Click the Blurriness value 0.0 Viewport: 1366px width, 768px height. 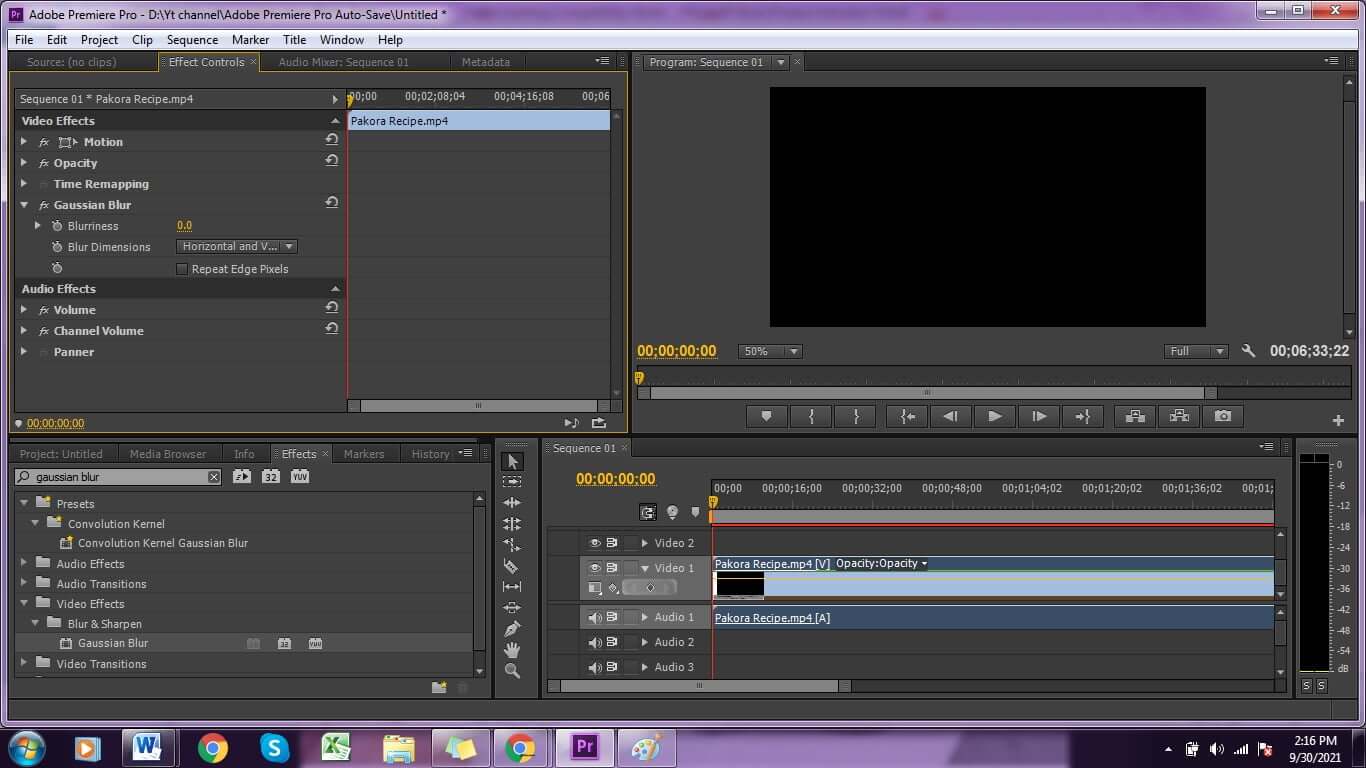(184, 226)
